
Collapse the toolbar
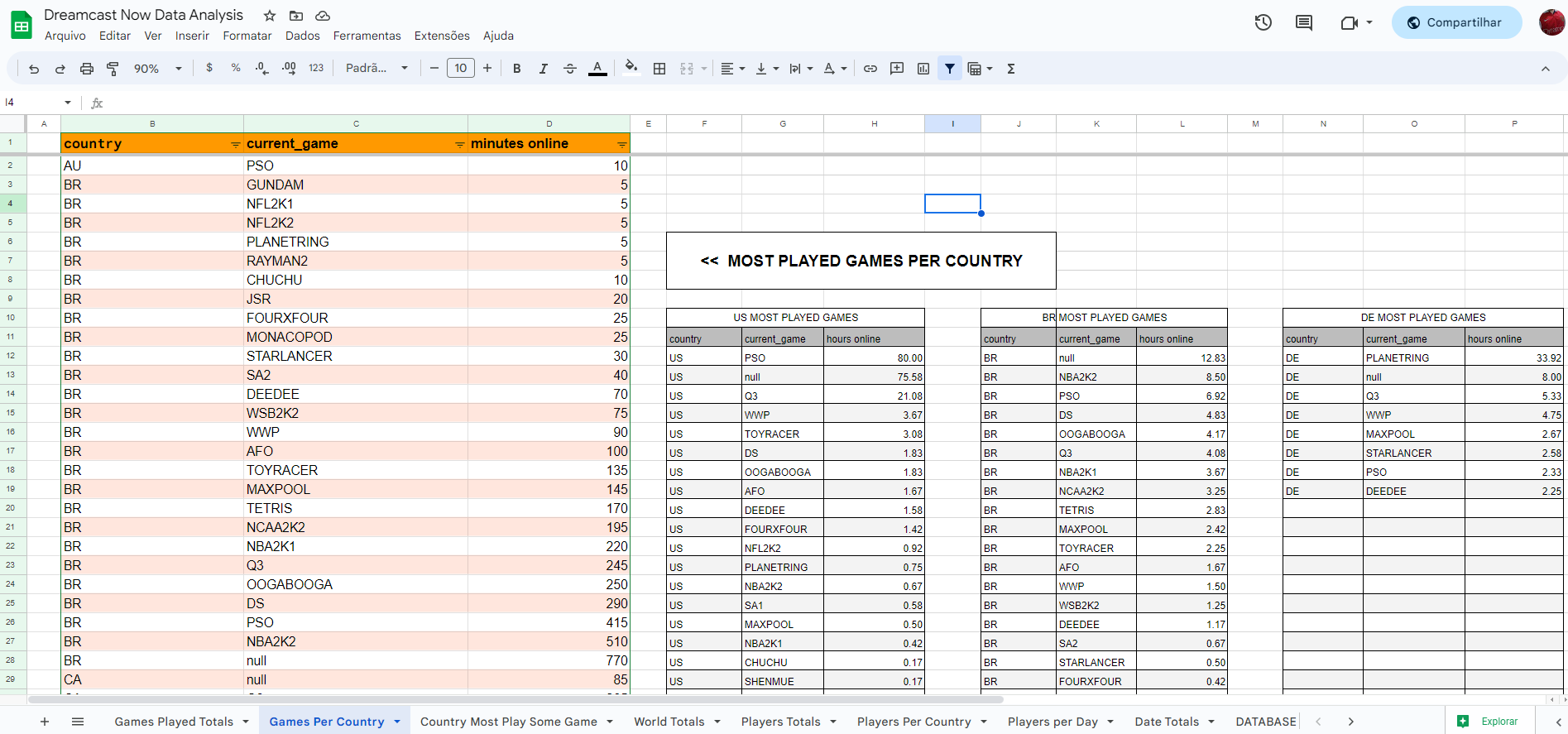pos(1546,69)
